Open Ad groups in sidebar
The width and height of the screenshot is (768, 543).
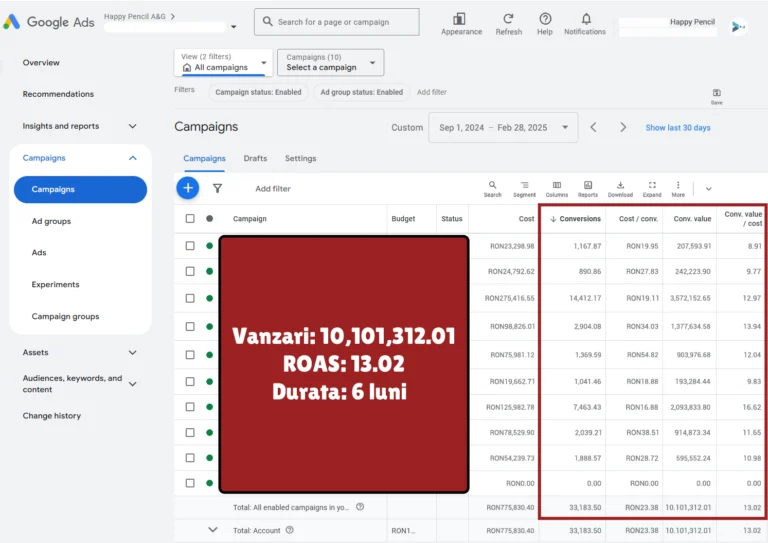[51, 221]
